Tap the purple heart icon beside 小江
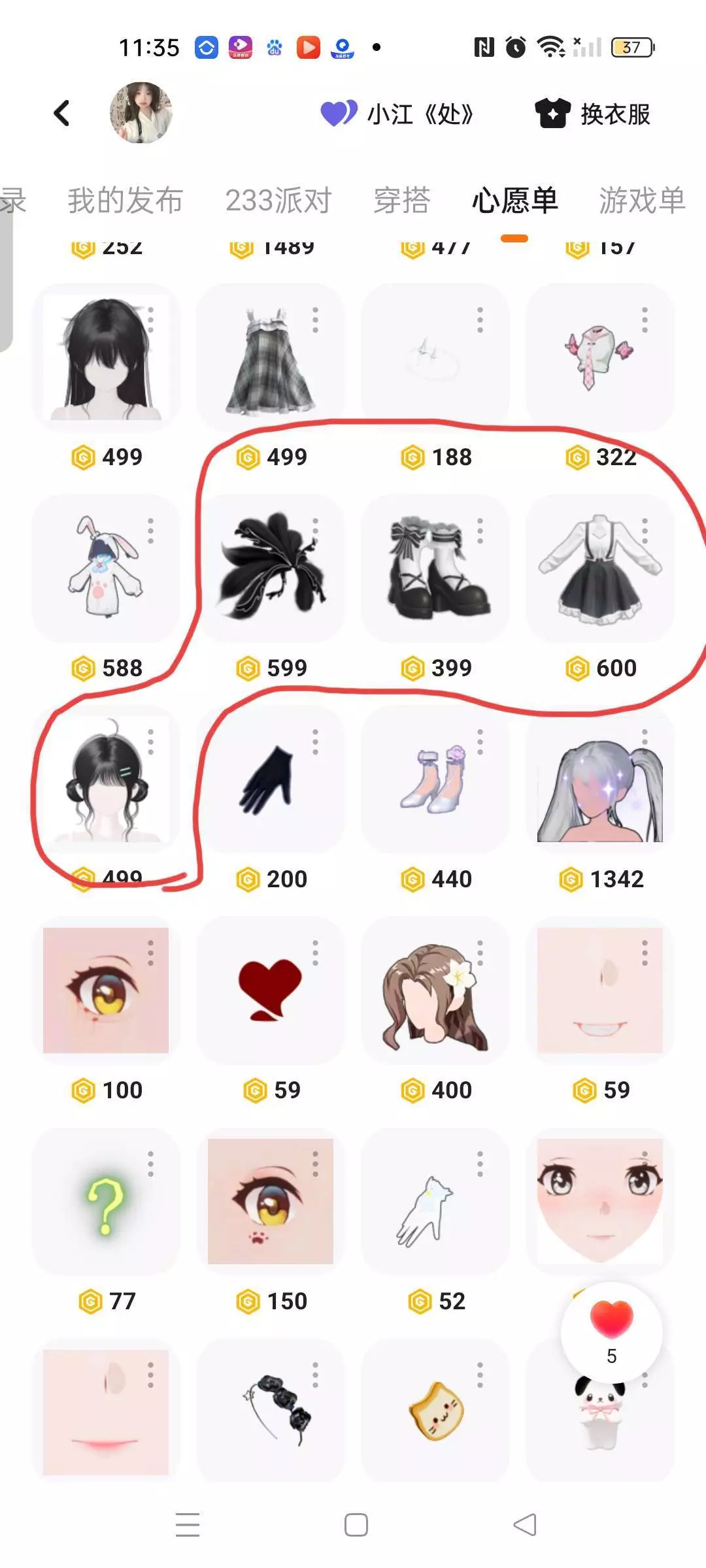Viewport: 706px width, 1568px height. (x=339, y=113)
